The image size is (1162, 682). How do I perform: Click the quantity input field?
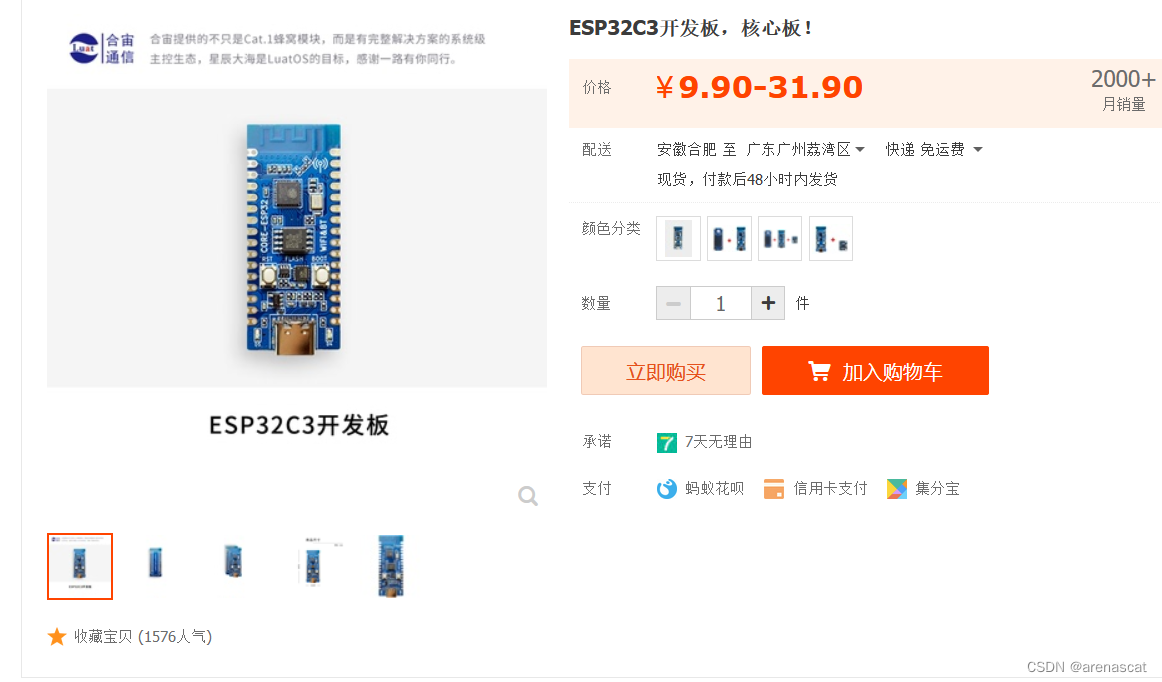coord(721,303)
